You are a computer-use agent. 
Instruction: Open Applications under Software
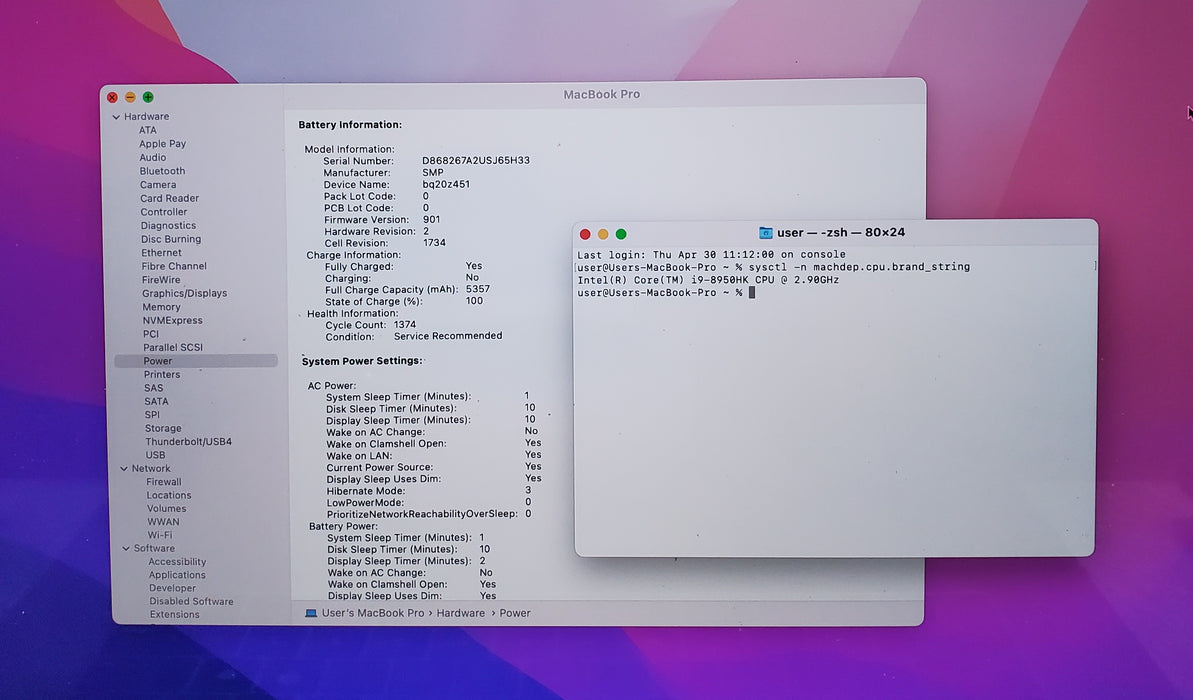pos(177,575)
